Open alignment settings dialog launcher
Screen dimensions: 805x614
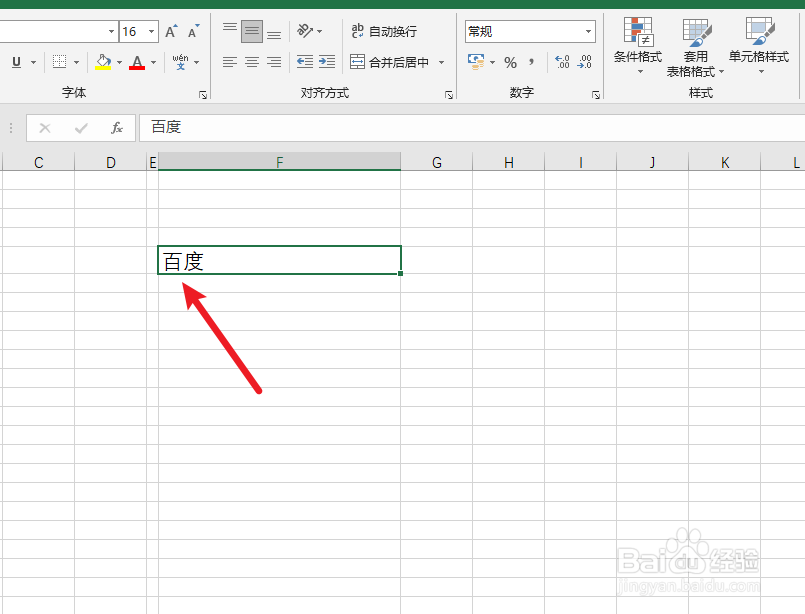pyautogui.click(x=449, y=95)
